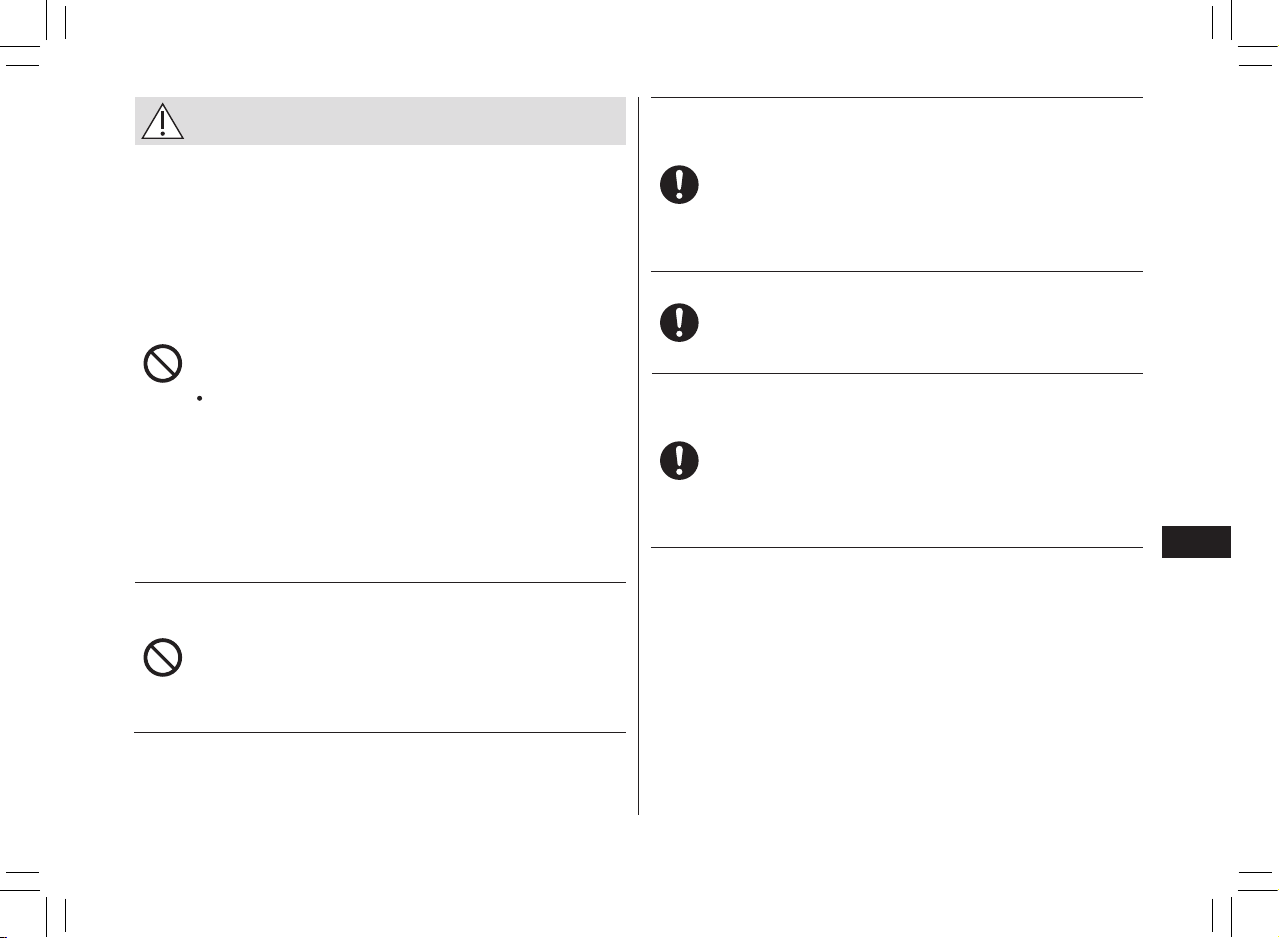Click the black index tab on the page edge
This screenshot has height=938, width=1279.
point(1197,541)
